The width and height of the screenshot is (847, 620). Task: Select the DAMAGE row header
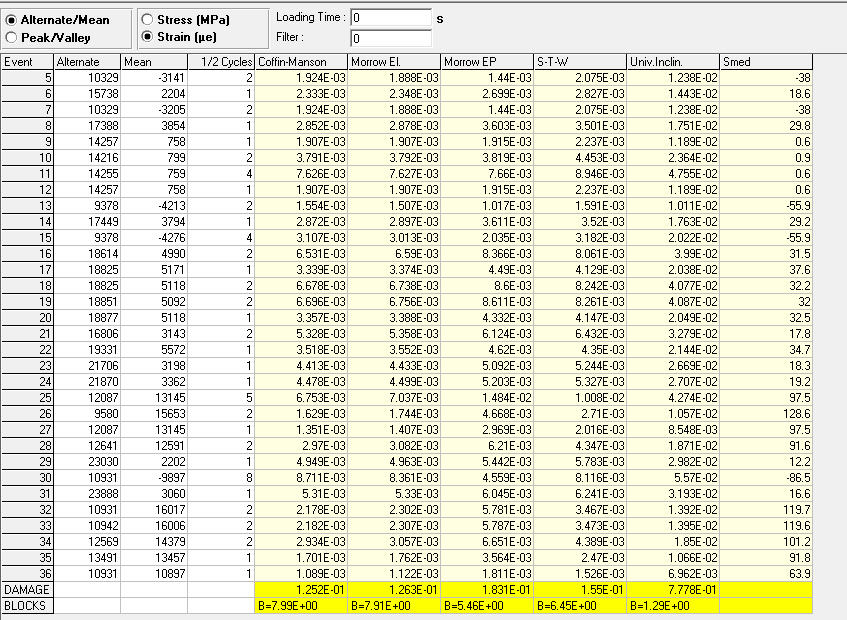click(27, 591)
